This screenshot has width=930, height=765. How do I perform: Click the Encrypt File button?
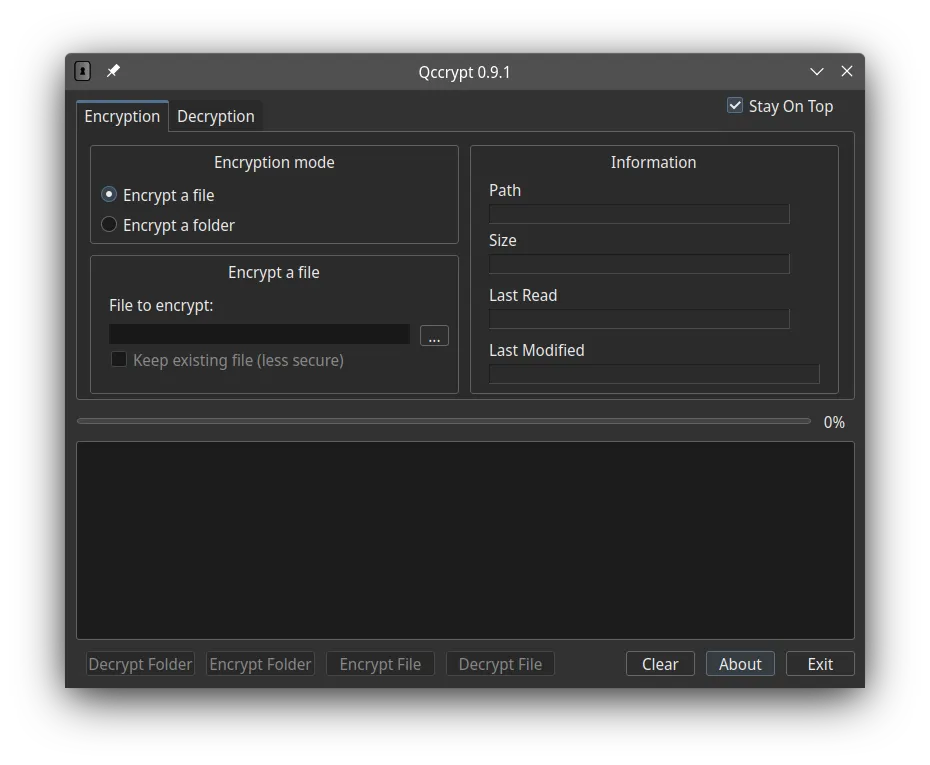point(380,664)
